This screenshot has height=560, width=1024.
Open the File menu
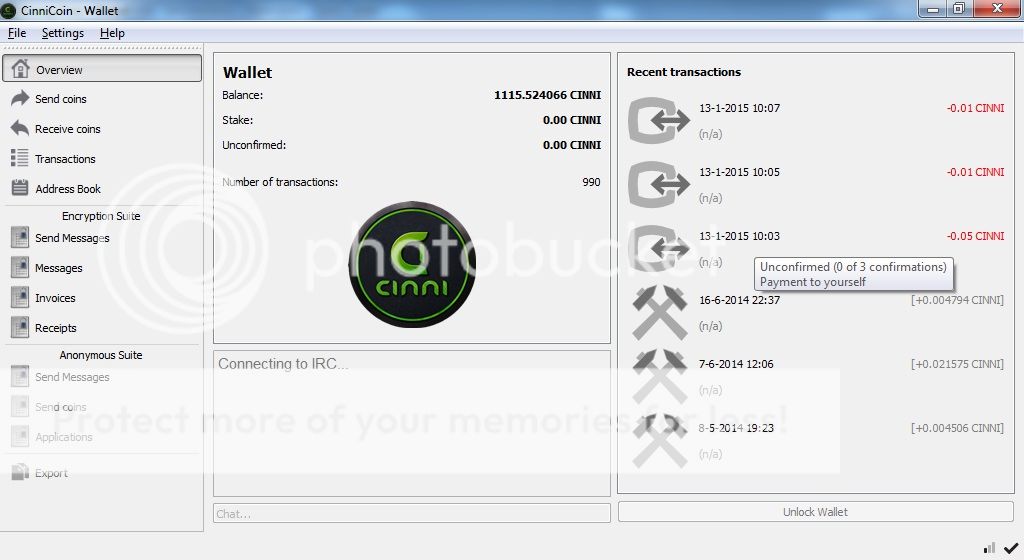pos(17,33)
